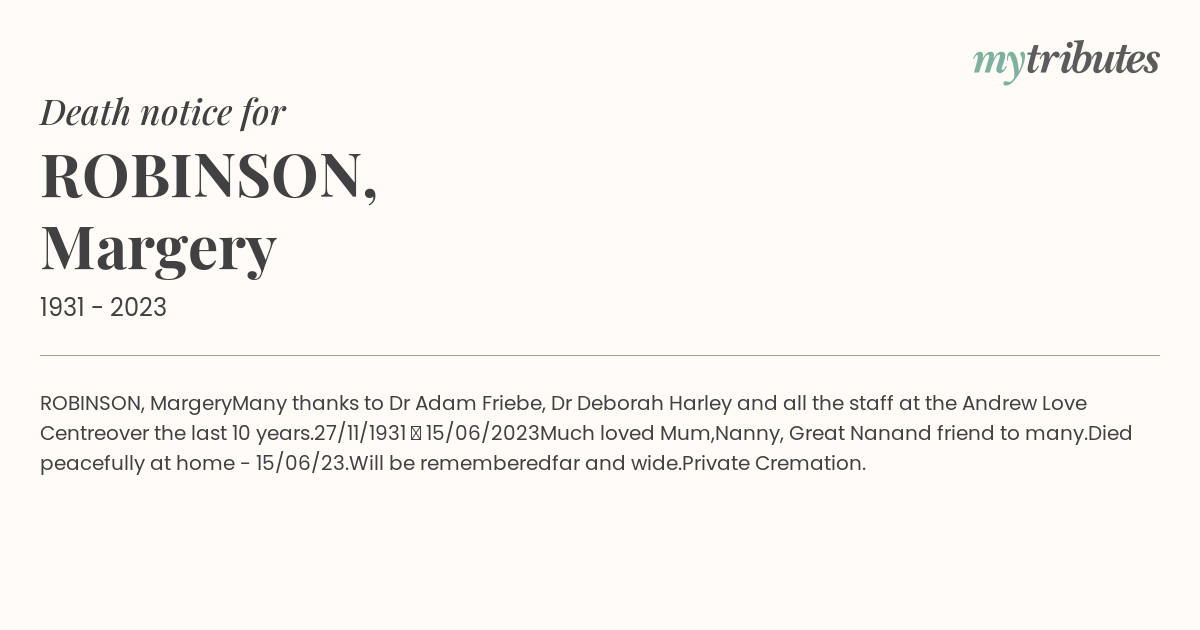The width and height of the screenshot is (1200, 630).
Task: Click the green "my" part of logo
Action: point(999,64)
